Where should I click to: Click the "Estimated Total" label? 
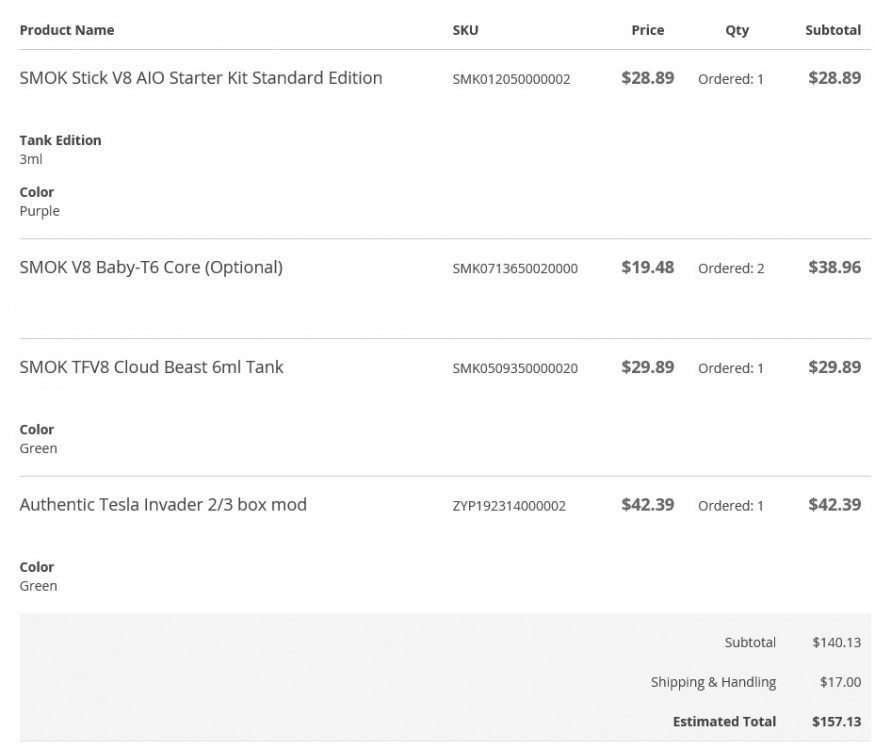click(724, 722)
